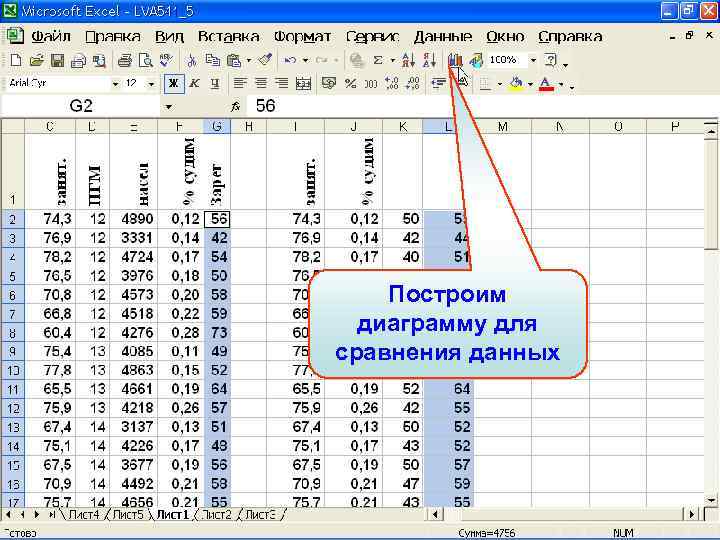Select column M header
Screen dimensions: 720x540
point(503,126)
